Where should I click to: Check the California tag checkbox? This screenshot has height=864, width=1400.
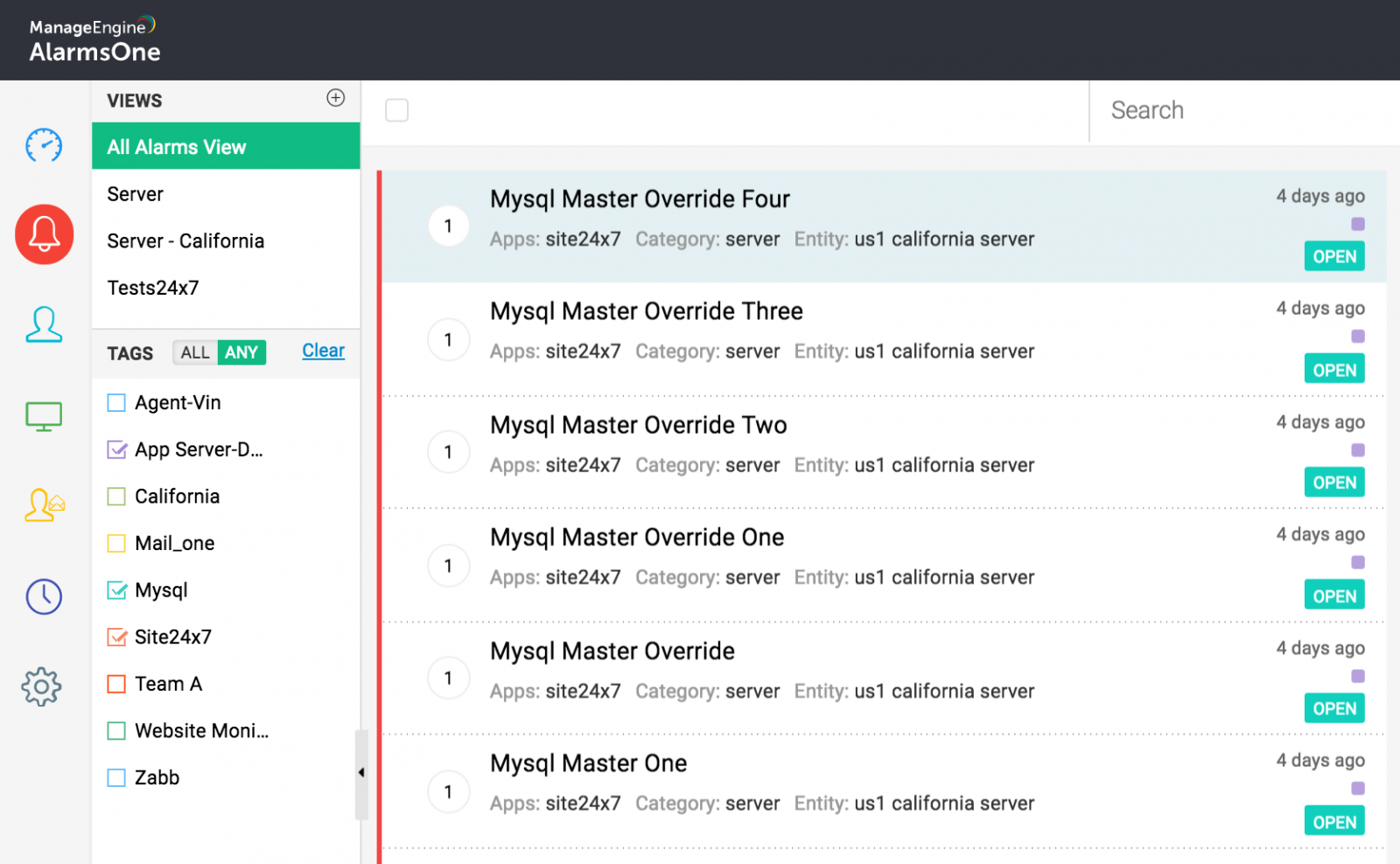coord(116,497)
